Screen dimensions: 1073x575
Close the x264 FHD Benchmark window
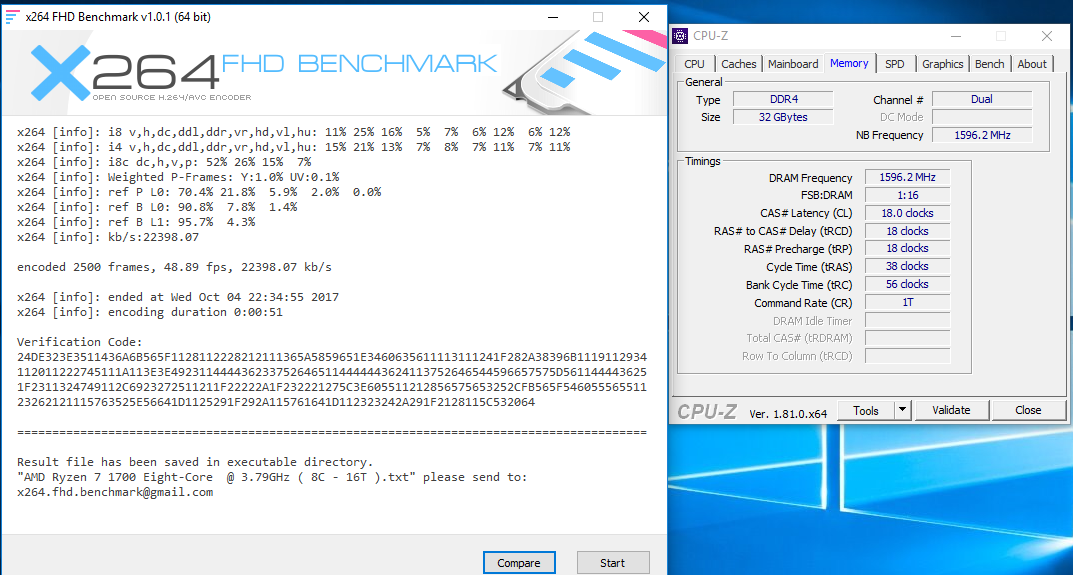tap(644, 18)
